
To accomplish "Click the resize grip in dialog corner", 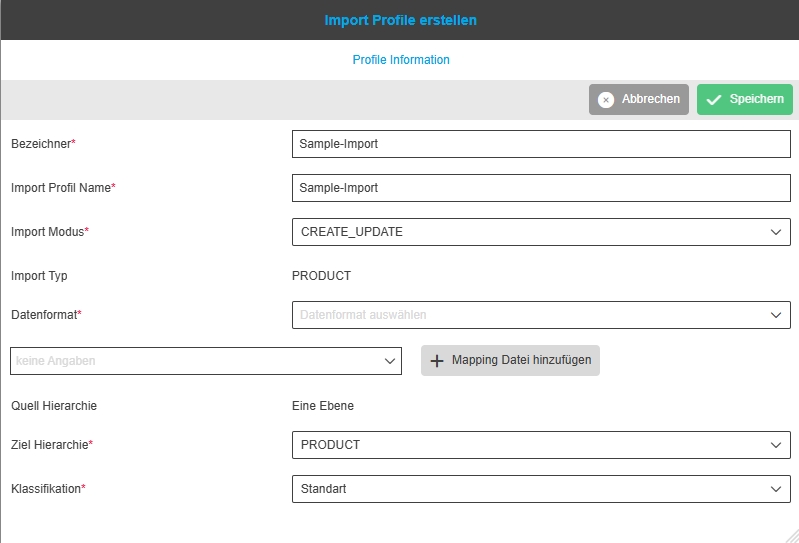I will [790, 534].
